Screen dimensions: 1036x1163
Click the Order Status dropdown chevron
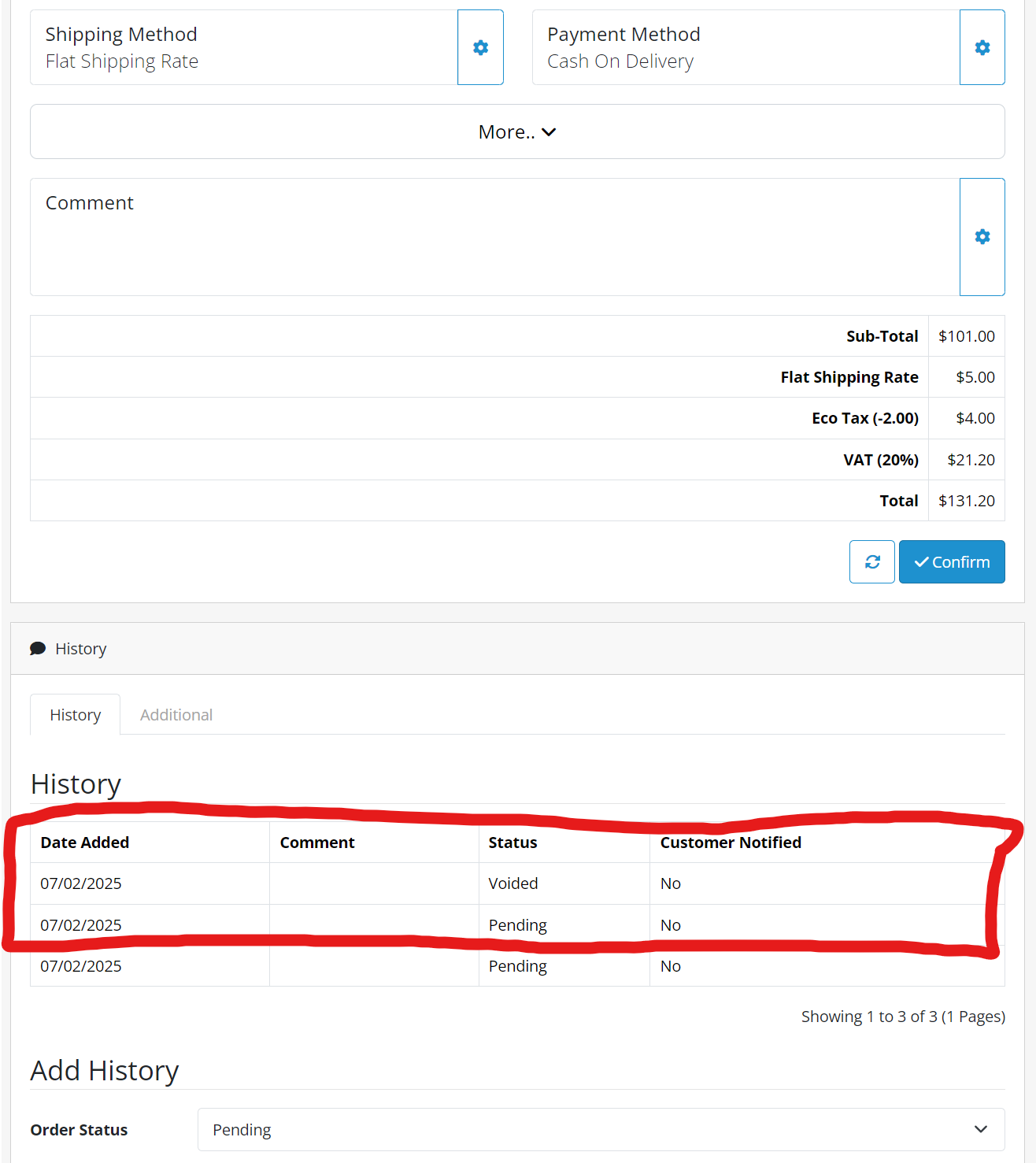pos(981,1129)
